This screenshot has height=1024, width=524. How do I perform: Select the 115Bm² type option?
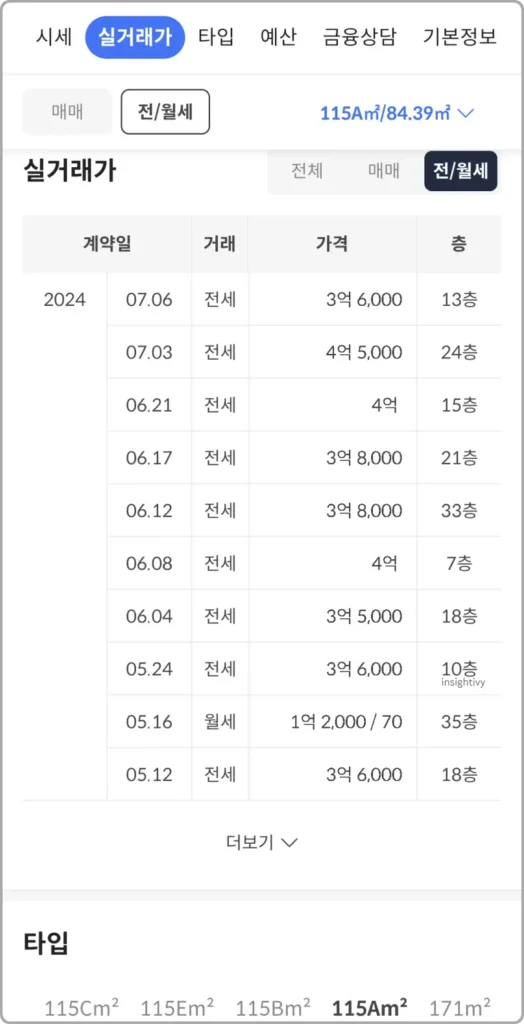coord(274,1006)
